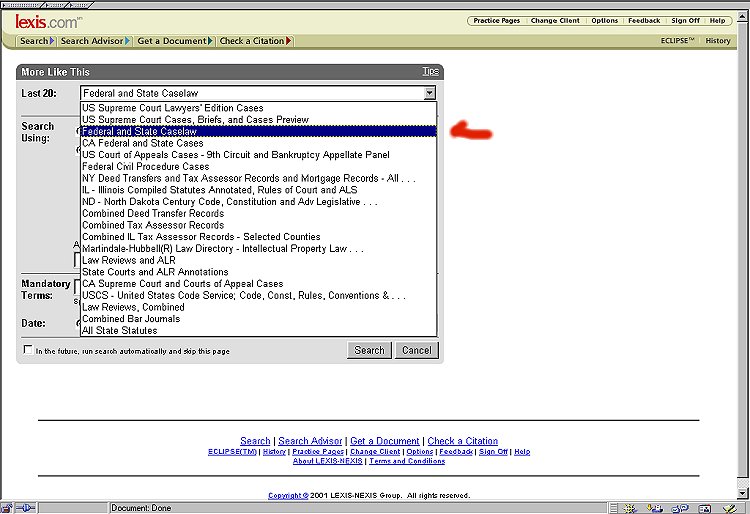
Task: Open the Search Advisor tab
Action: point(95,41)
